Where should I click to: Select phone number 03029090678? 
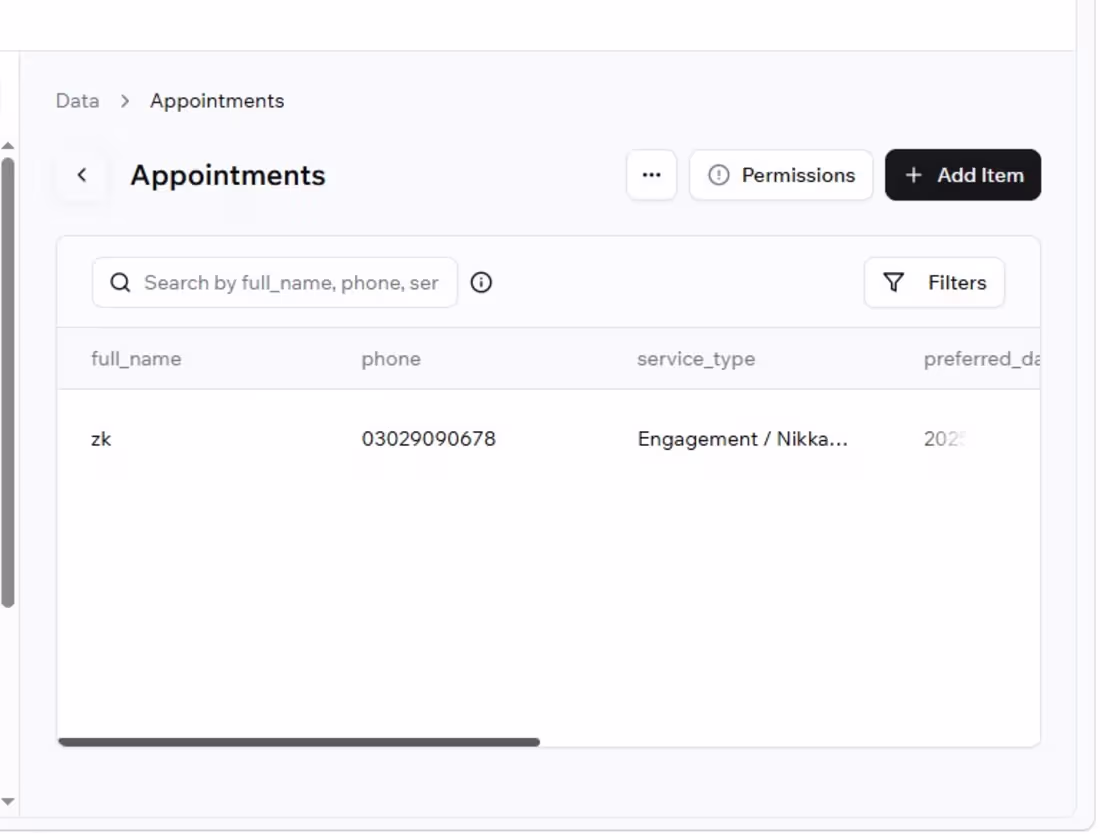(x=429, y=439)
